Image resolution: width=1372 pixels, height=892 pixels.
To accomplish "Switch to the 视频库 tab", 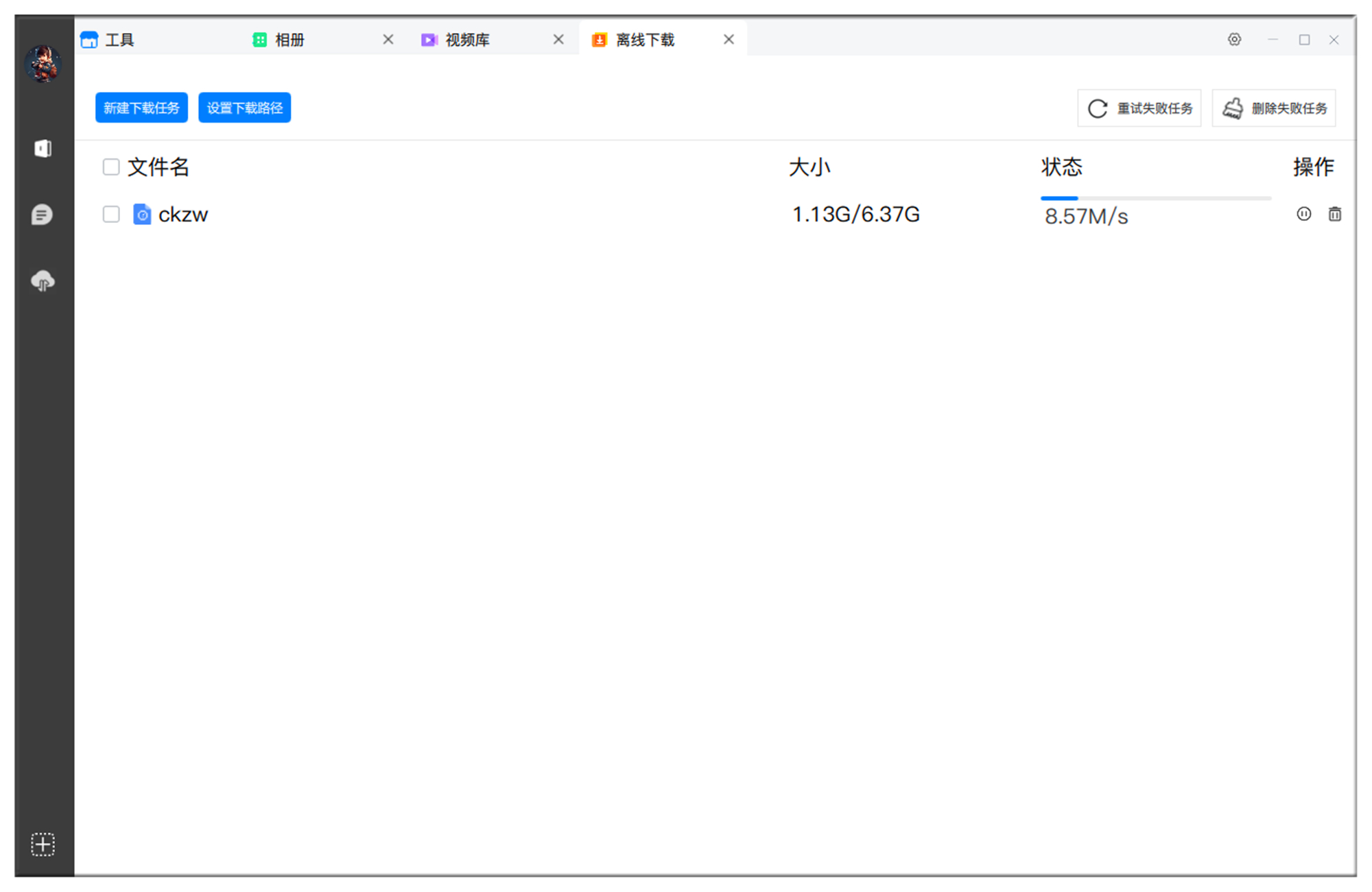I will coord(466,40).
